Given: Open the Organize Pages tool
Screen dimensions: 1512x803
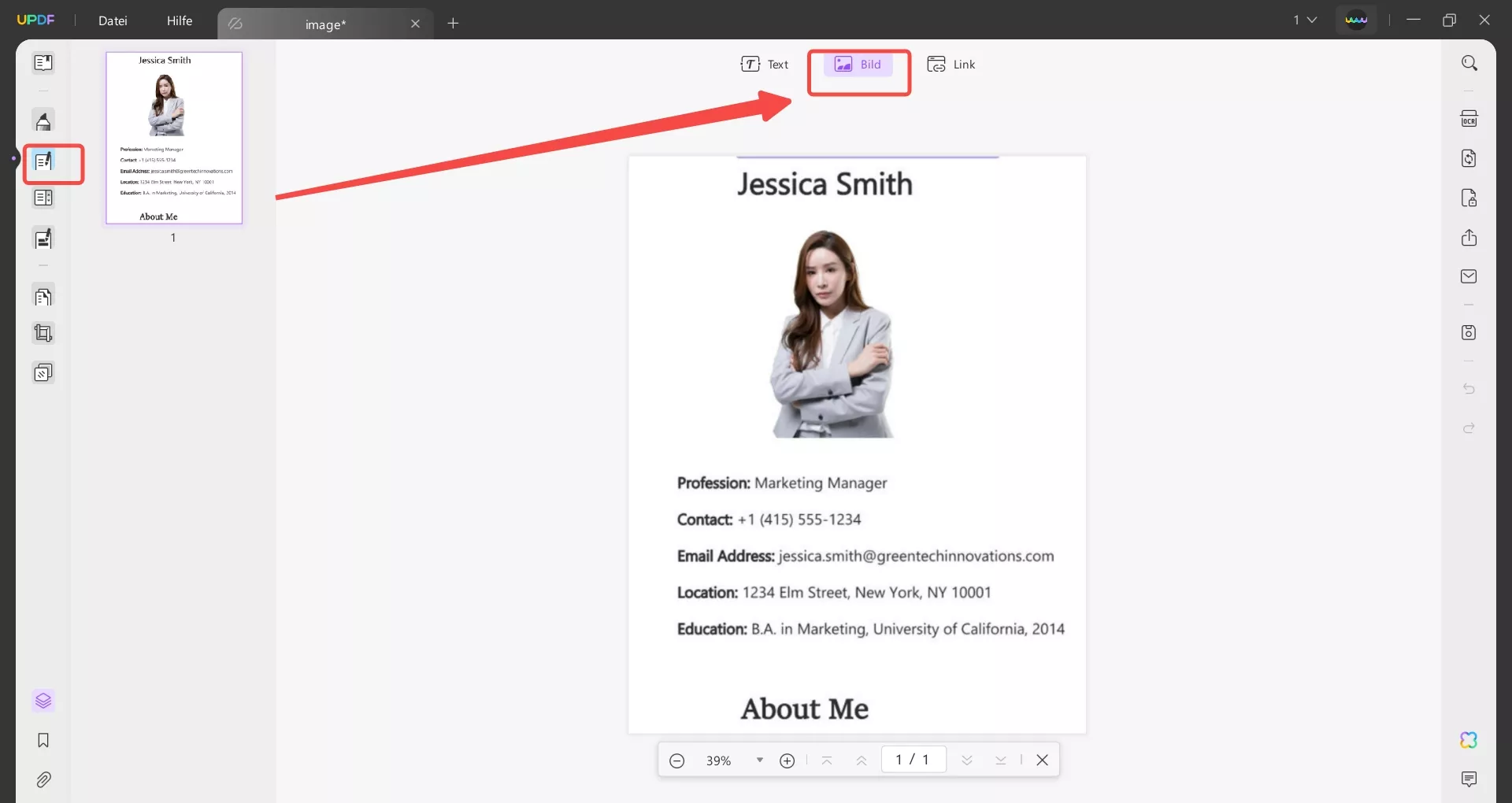Looking at the screenshot, I should point(43,297).
